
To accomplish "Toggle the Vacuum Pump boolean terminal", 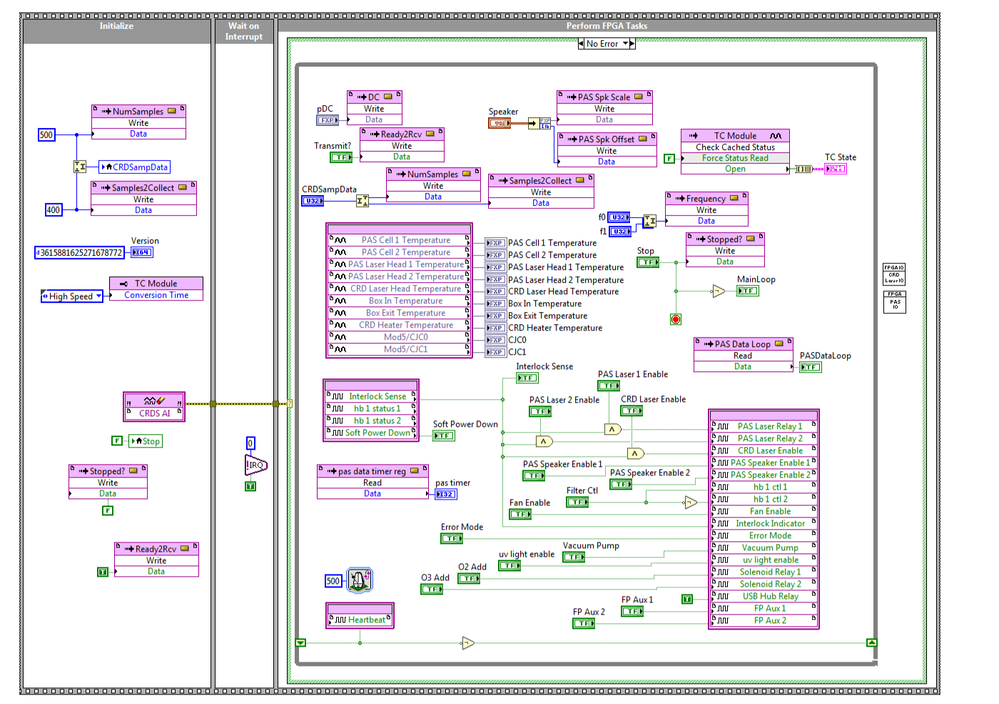I will (573, 557).
